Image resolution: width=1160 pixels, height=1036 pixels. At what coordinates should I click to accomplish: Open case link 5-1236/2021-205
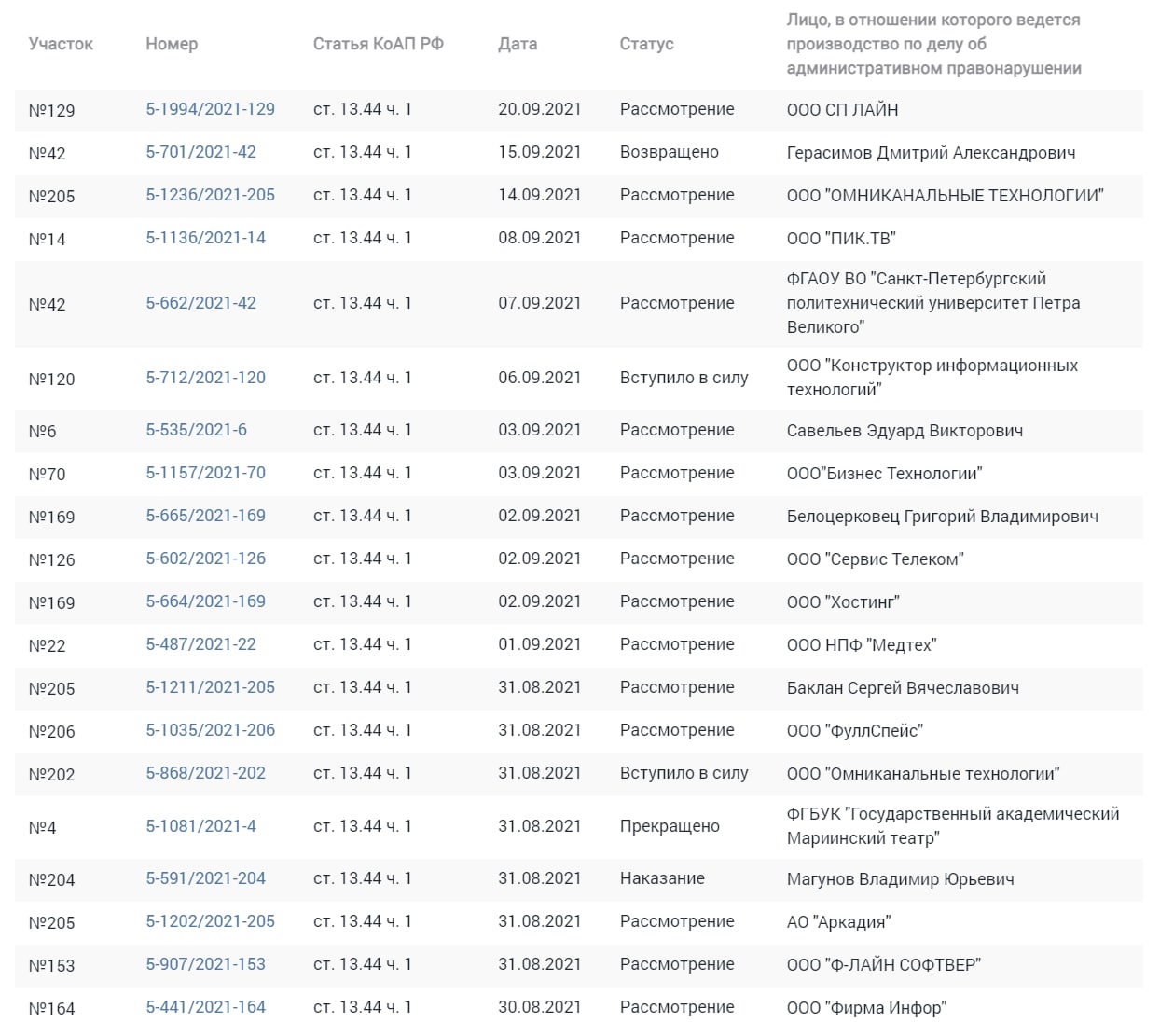pos(210,195)
